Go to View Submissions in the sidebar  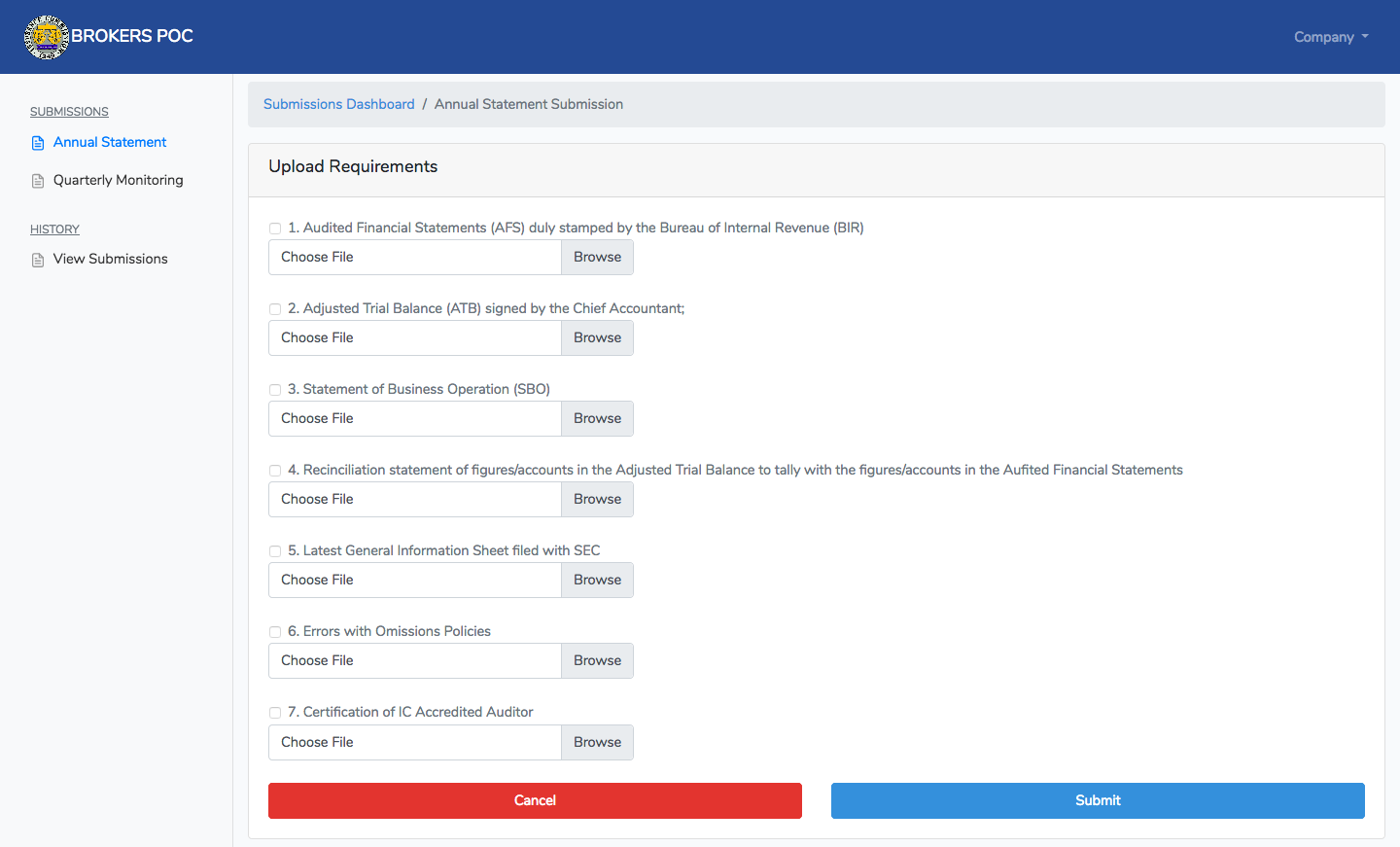point(110,259)
